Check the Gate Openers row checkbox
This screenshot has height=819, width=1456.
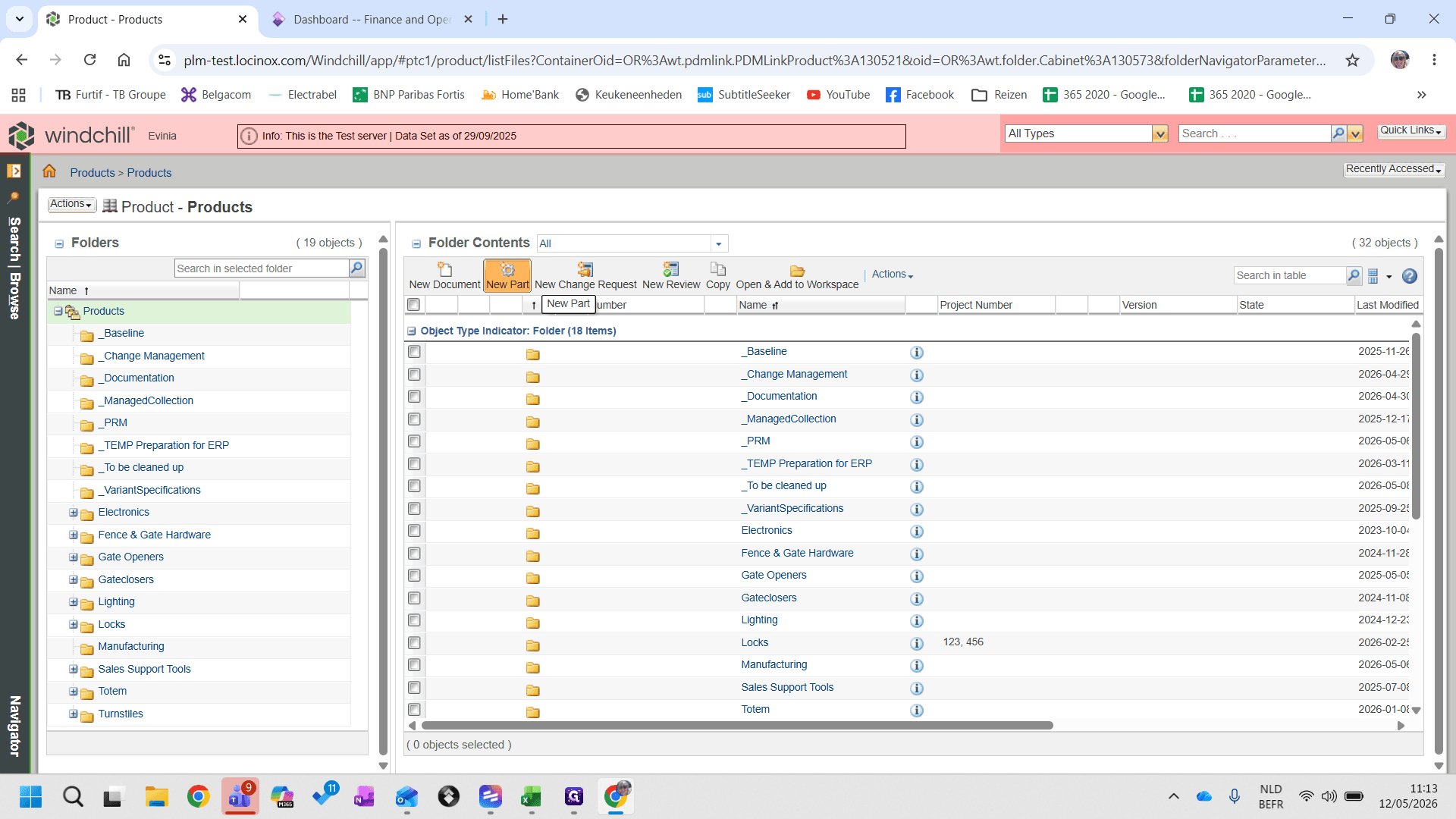pos(414,576)
